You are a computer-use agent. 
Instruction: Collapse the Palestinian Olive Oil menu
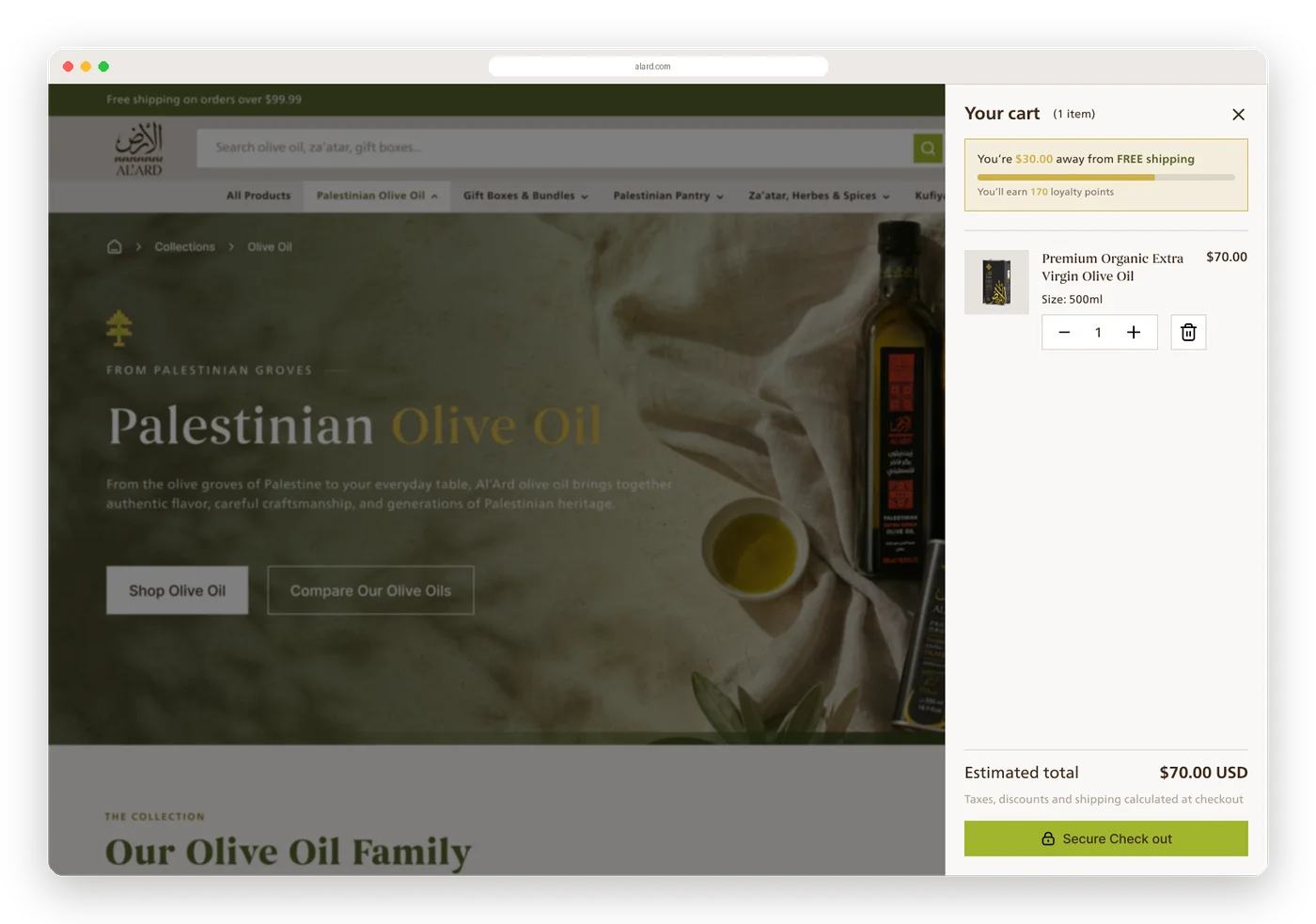pyautogui.click(x=377, y=196)
